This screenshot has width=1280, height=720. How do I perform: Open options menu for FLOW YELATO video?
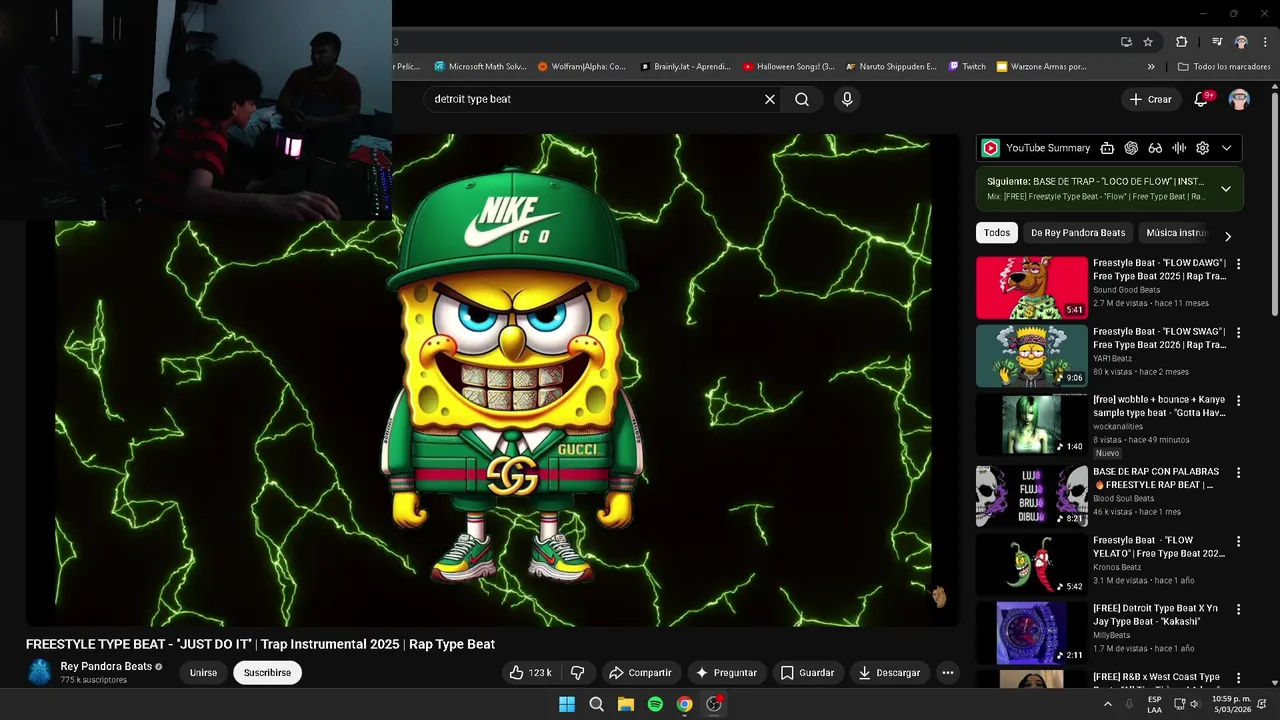pyautogui.click(x=1239, y=541)
